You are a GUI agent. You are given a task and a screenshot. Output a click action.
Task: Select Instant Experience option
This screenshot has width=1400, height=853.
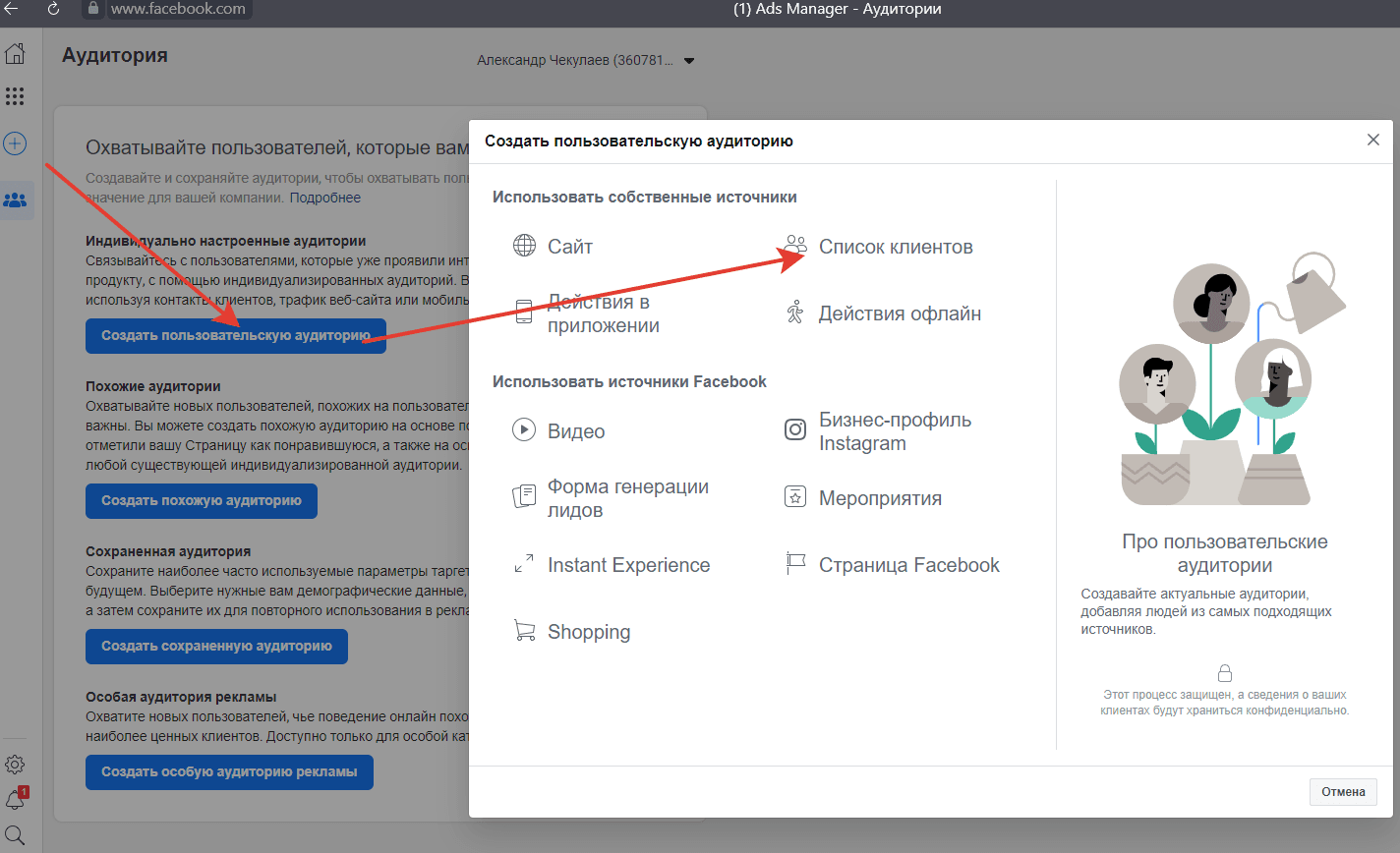[628, 565]
